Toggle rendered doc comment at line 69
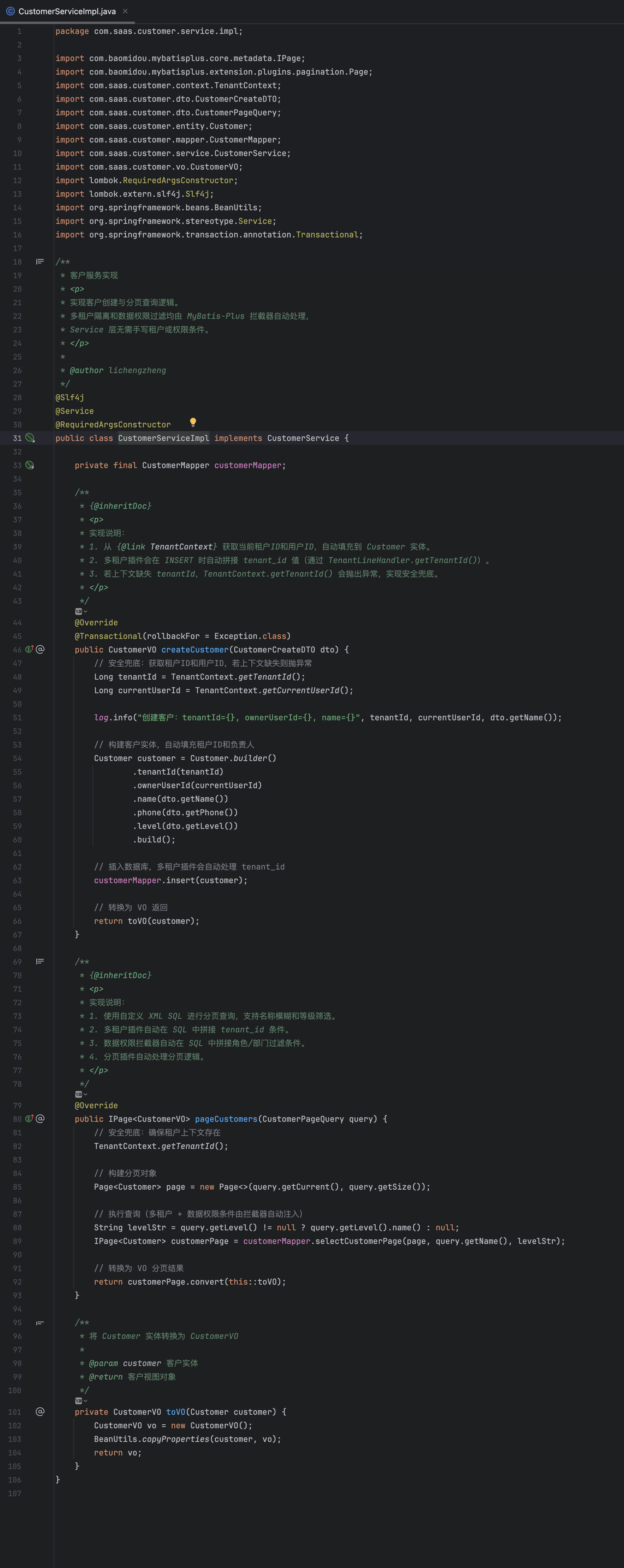 pyautogui.click(x=39, y=962)
